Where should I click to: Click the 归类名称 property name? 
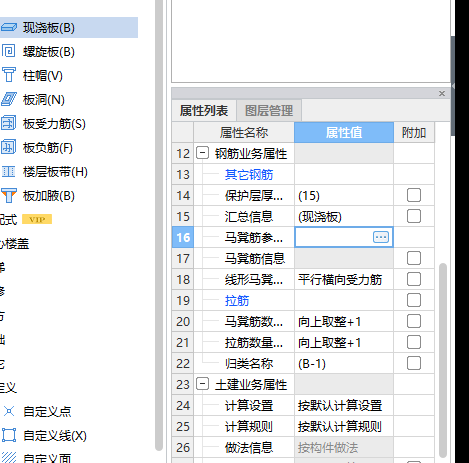(x=249, y=364)
